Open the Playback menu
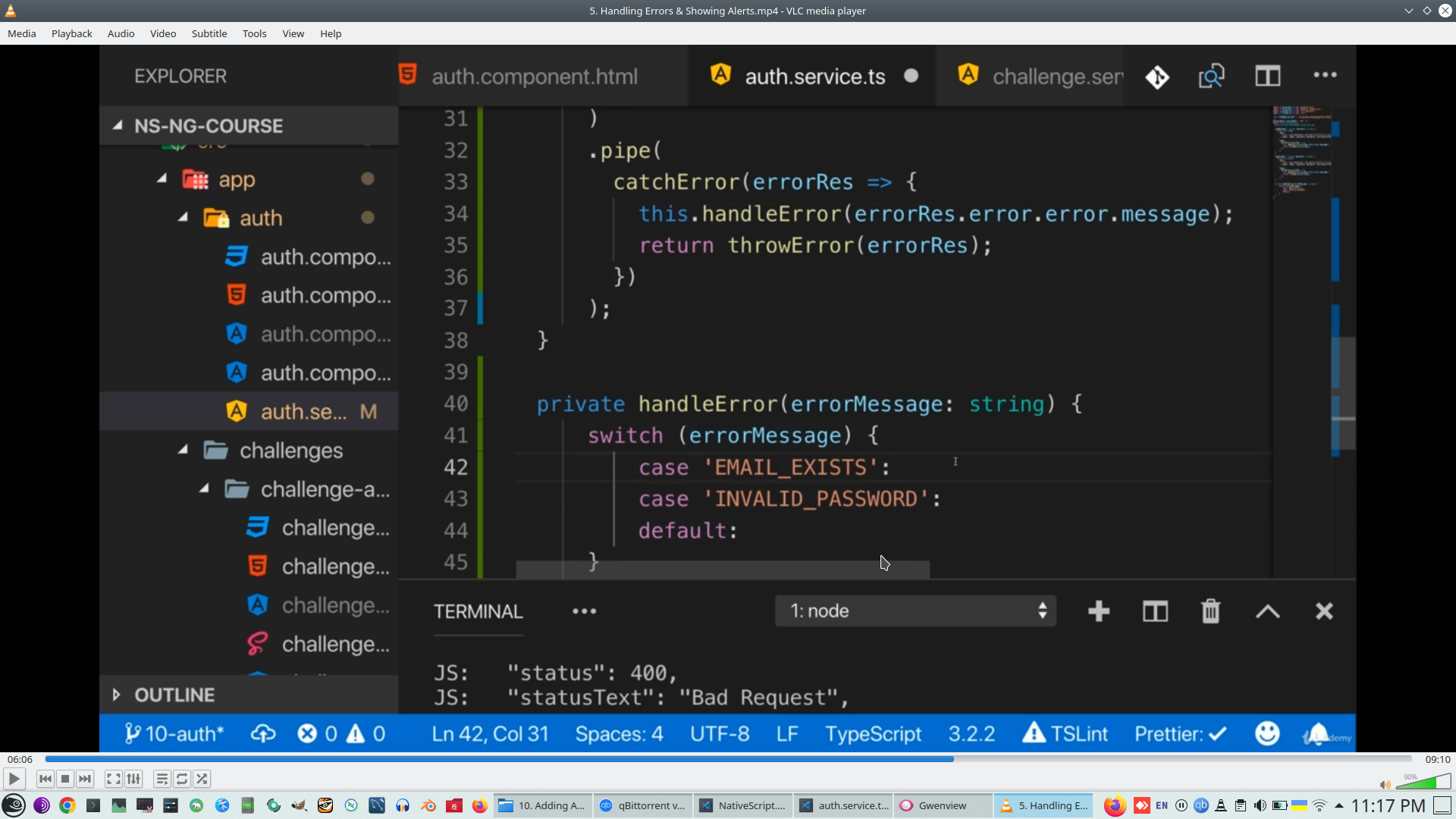This screenshot has height=819, width=1456. pyautogui.click(x=71, y=33)
